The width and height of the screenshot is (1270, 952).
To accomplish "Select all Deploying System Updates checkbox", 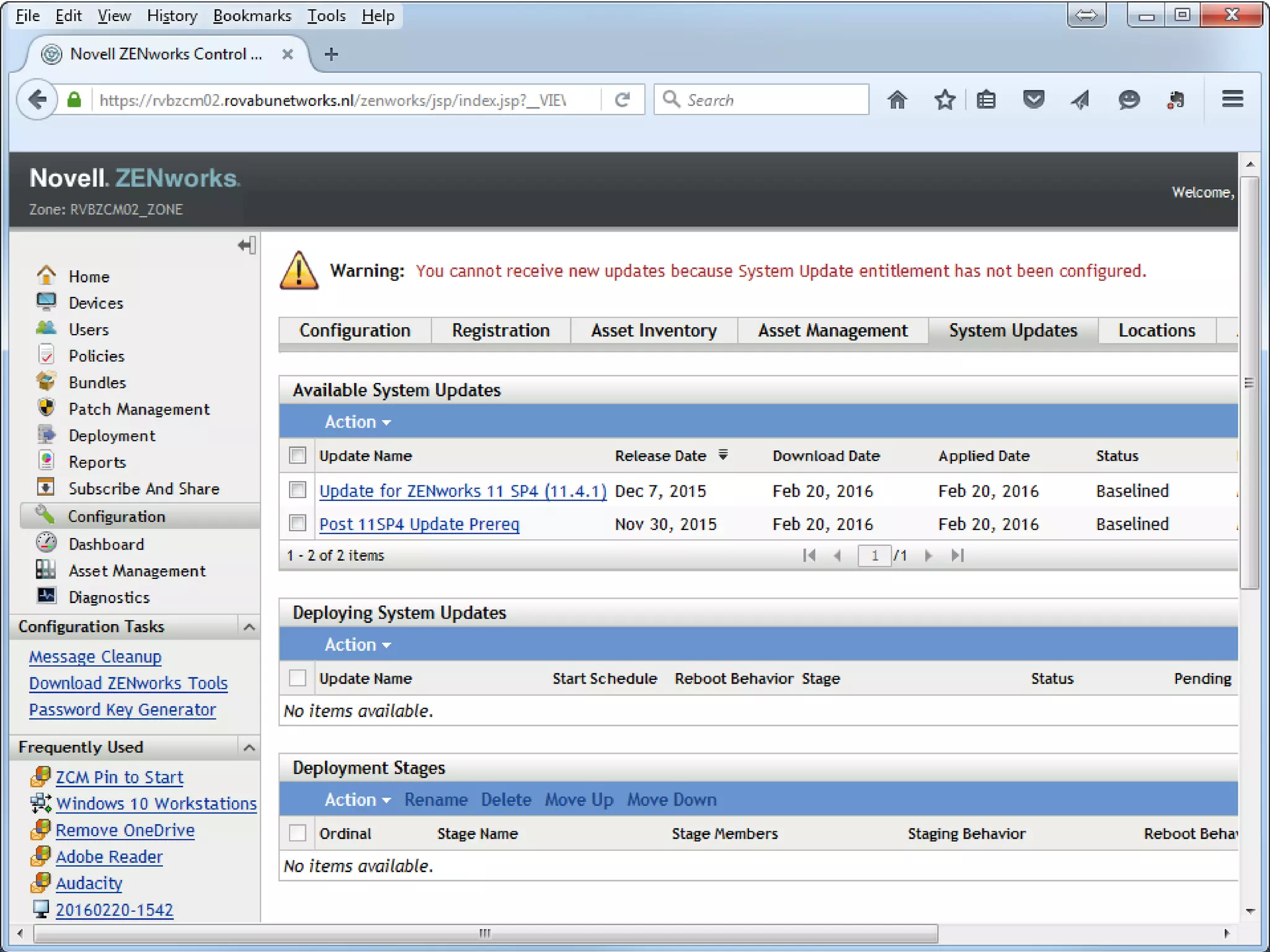I will coord(298,678).
